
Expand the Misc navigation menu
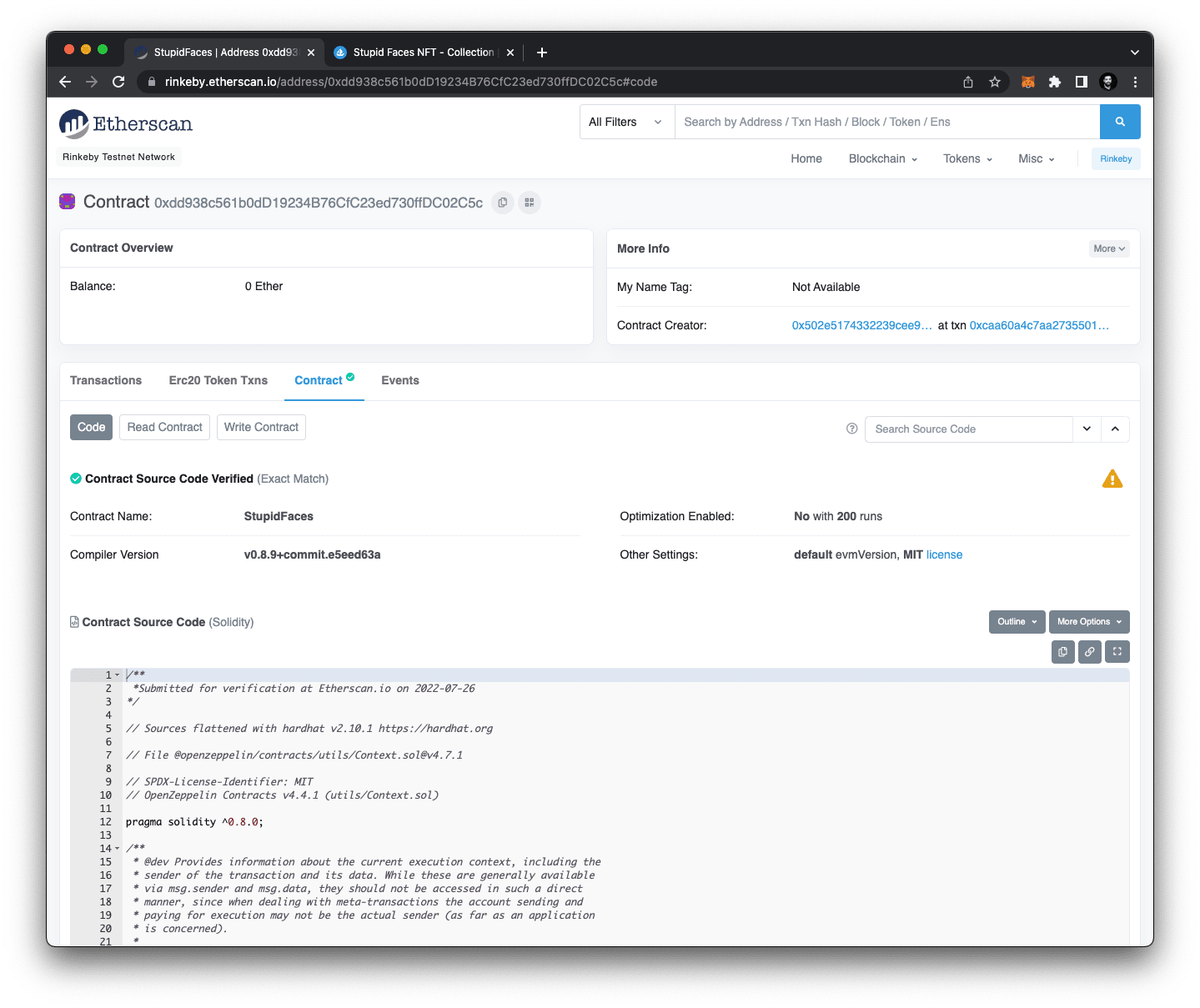(x=1037, y=158)
